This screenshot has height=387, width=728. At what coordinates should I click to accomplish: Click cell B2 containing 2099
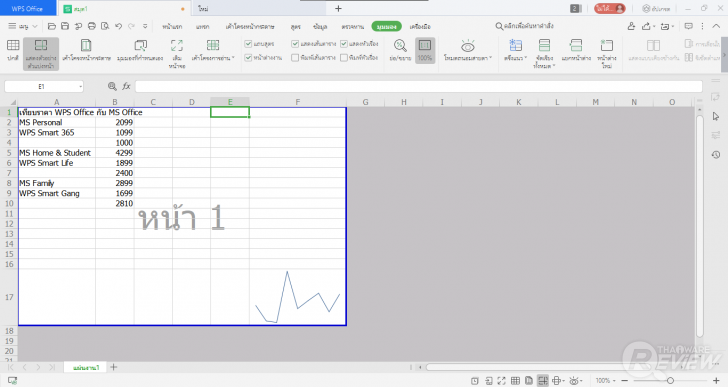(x=115, y=123)
